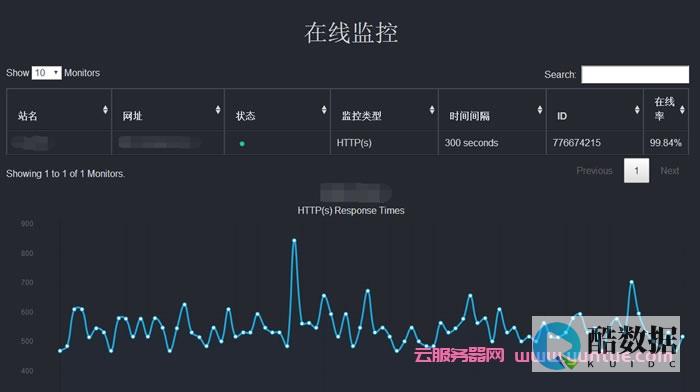Select page 1 in pagination
The width and height of the screenshot is (700, 392).
point(637,171)
